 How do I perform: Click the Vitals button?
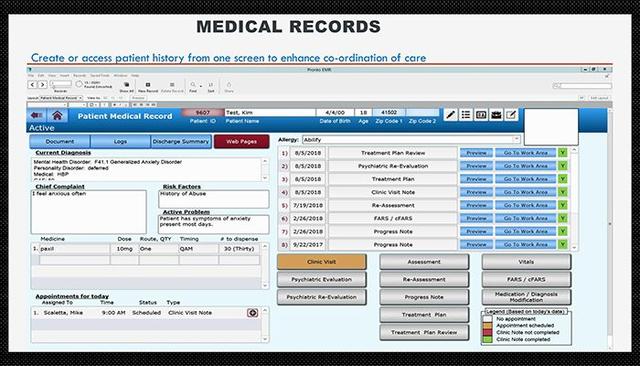[x=526, y=262]
